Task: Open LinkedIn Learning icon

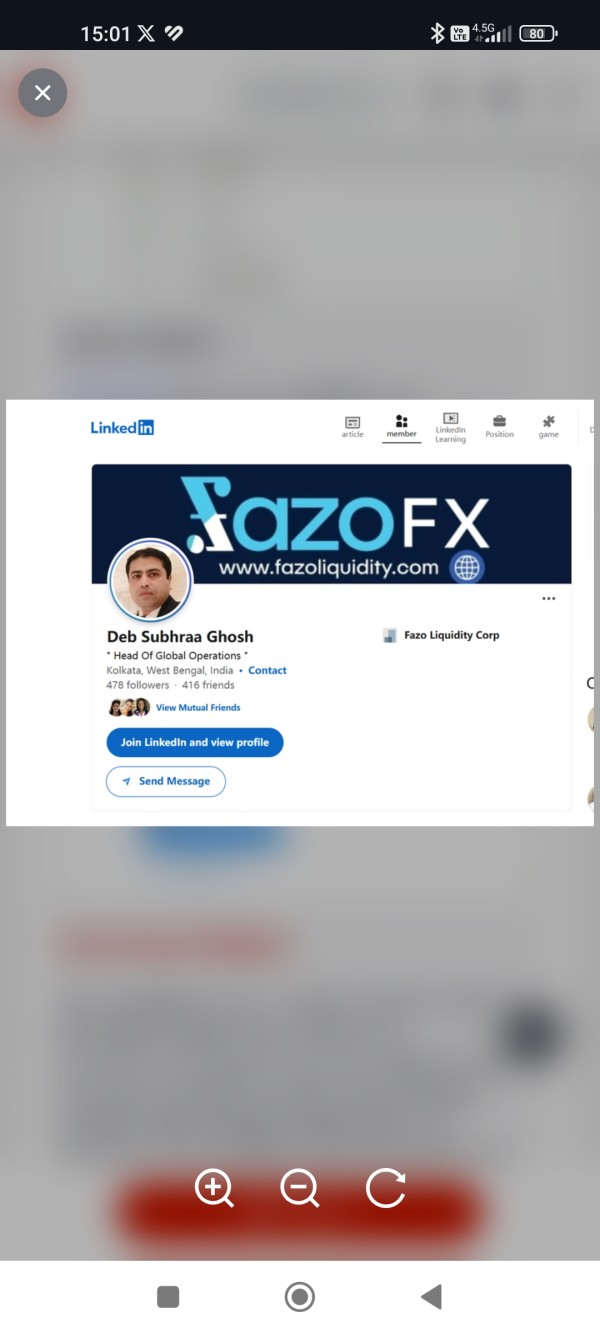Action: pos(450,428)
